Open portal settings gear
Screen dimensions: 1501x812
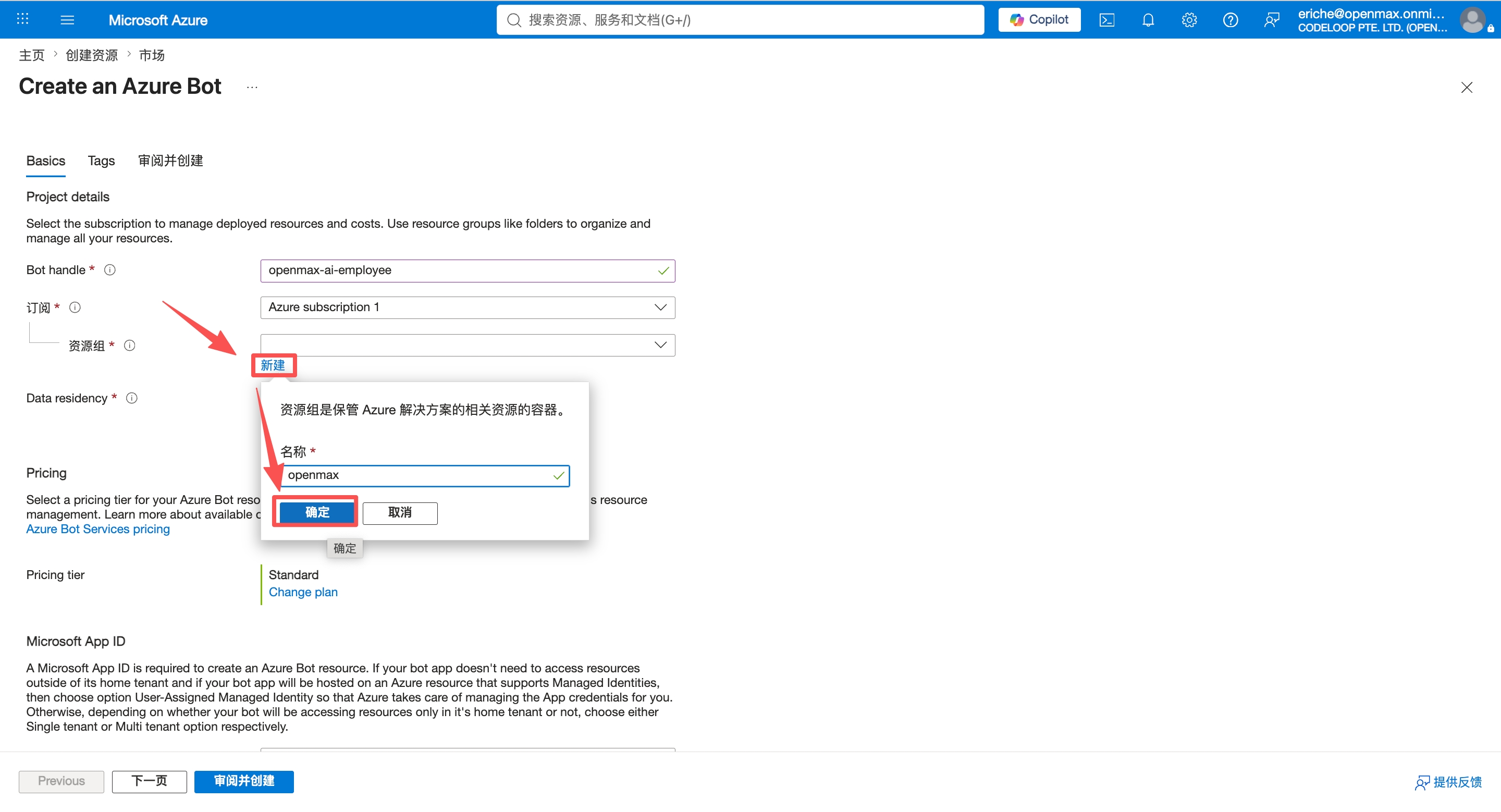pos(1189,20)
